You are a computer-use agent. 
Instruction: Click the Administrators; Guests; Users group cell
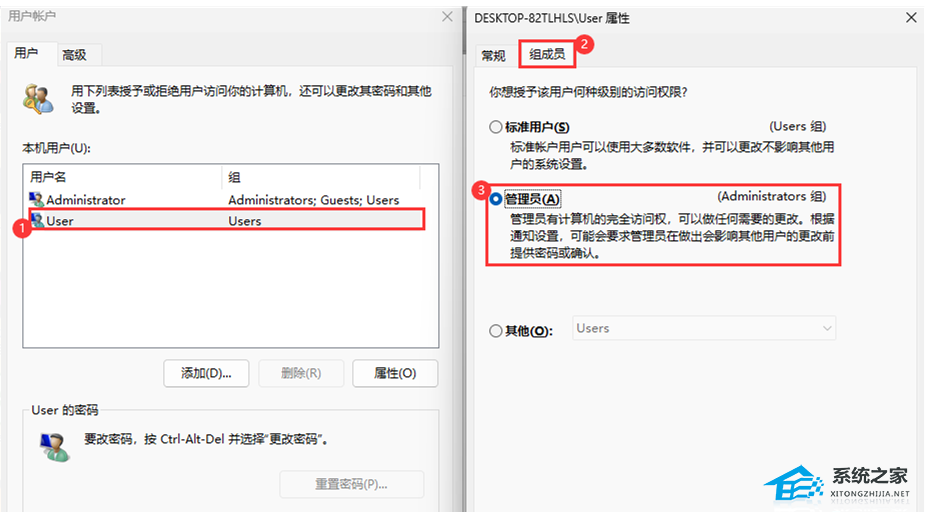[314, 200]
